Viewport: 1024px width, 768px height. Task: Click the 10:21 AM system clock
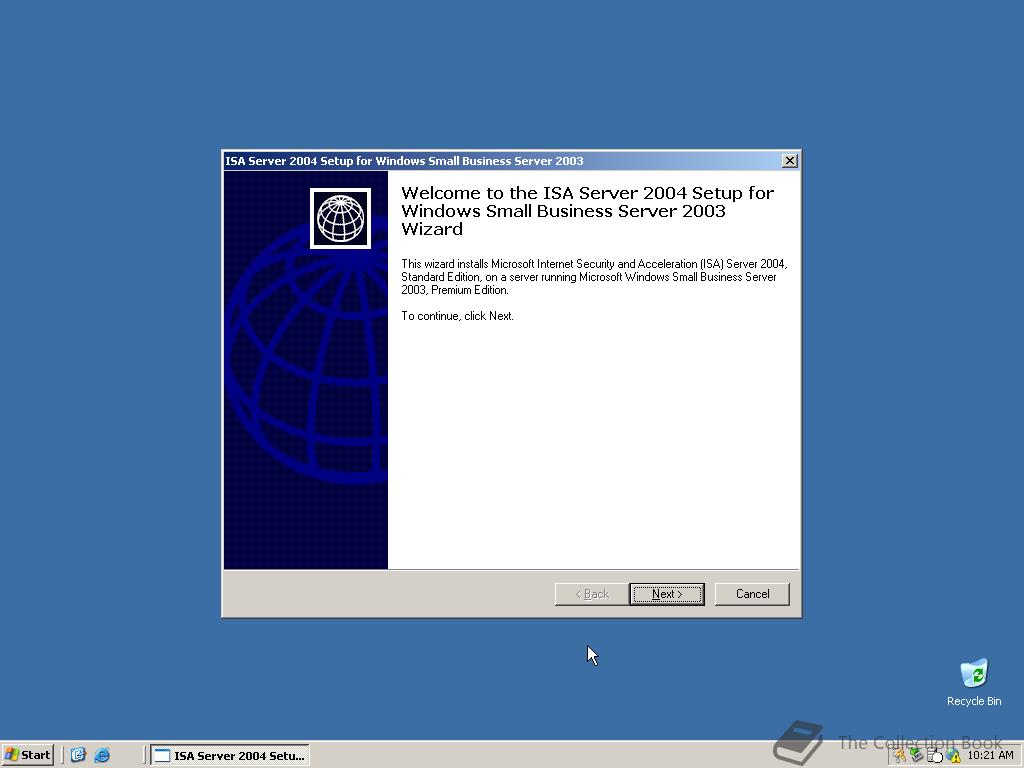click(990, 755)
